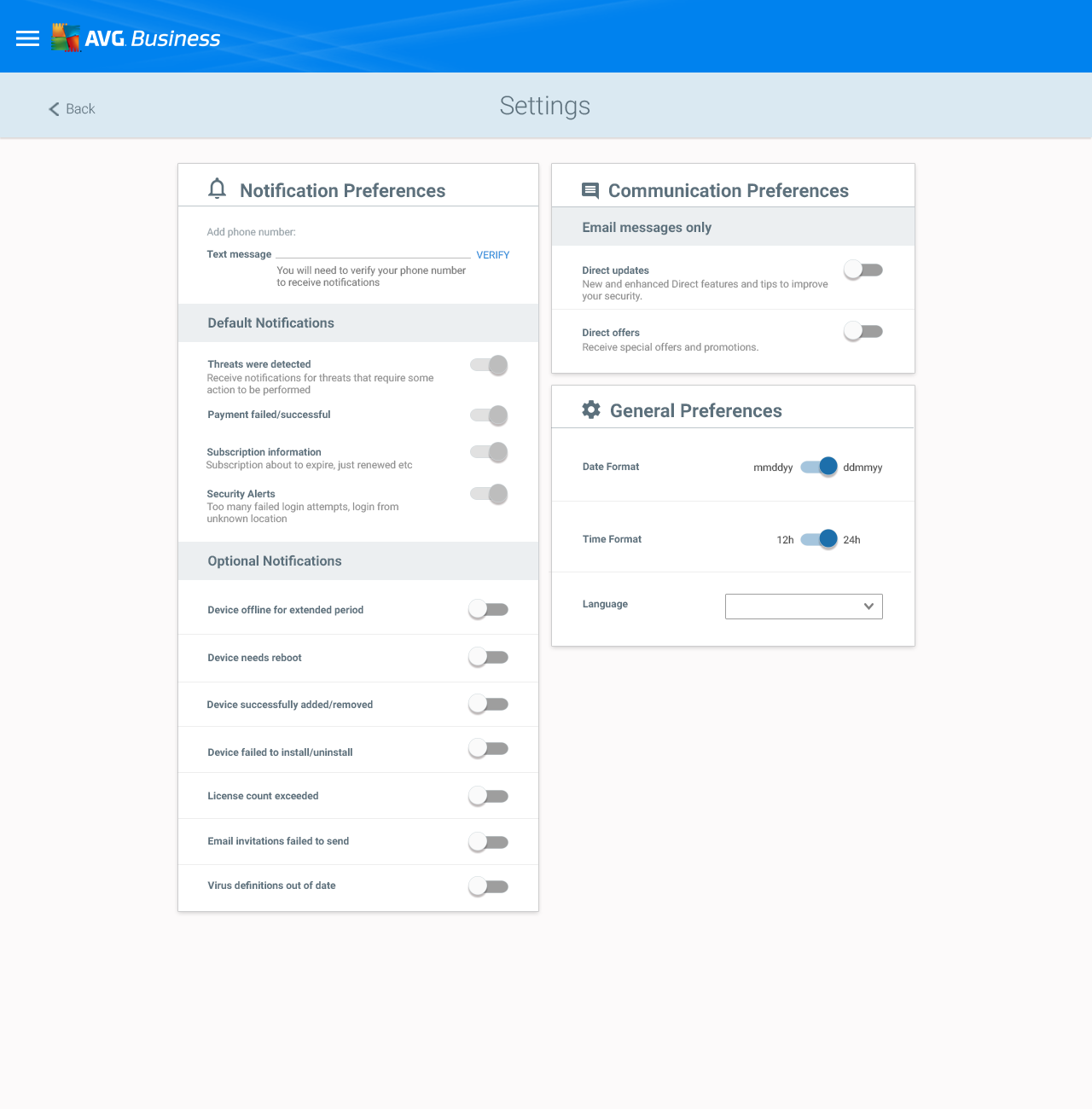
Task: Click the AVG Business logo
Action: coord(136,38)
